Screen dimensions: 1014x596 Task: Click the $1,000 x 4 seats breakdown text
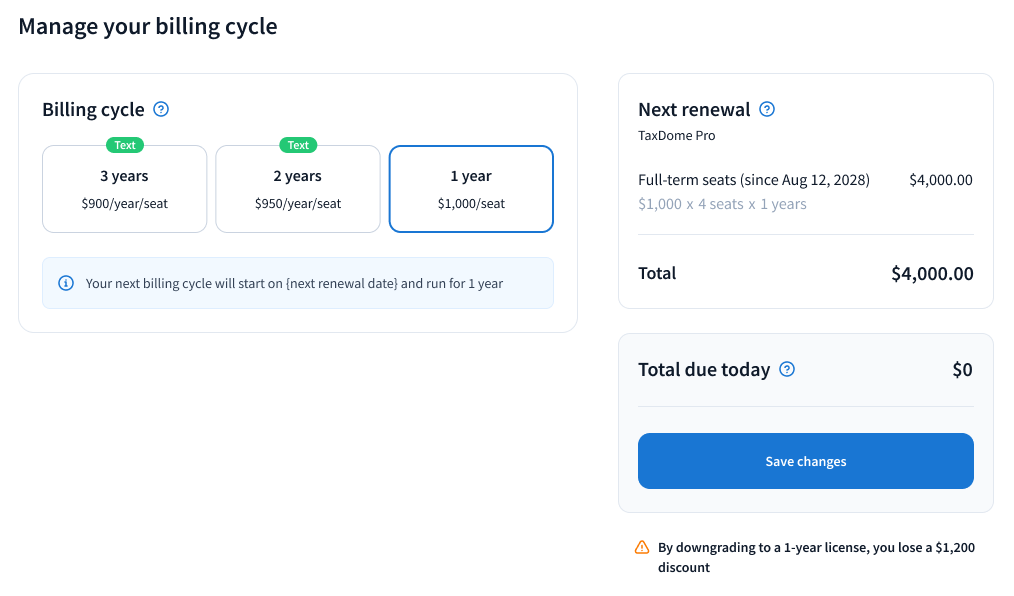point(722,204)
